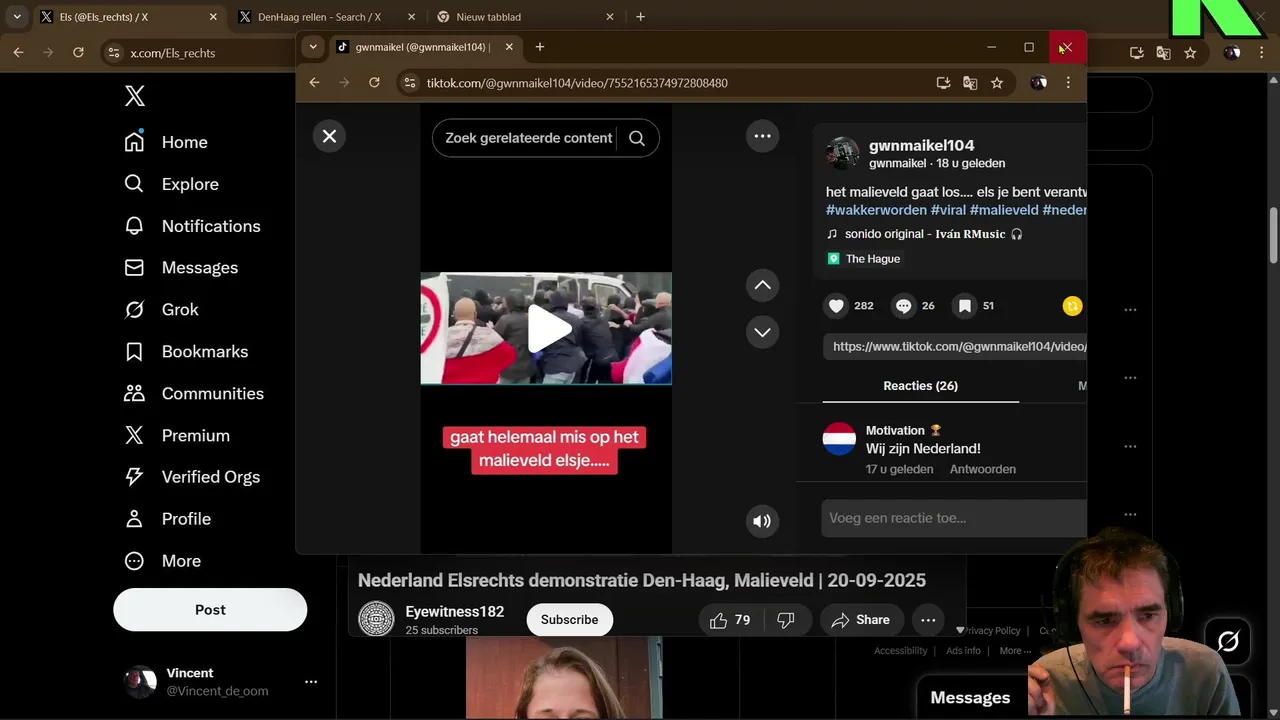This screenshot has width=1280, height=720.
Task: Click the #malieveld hashtag
Action: point(1004,210)
